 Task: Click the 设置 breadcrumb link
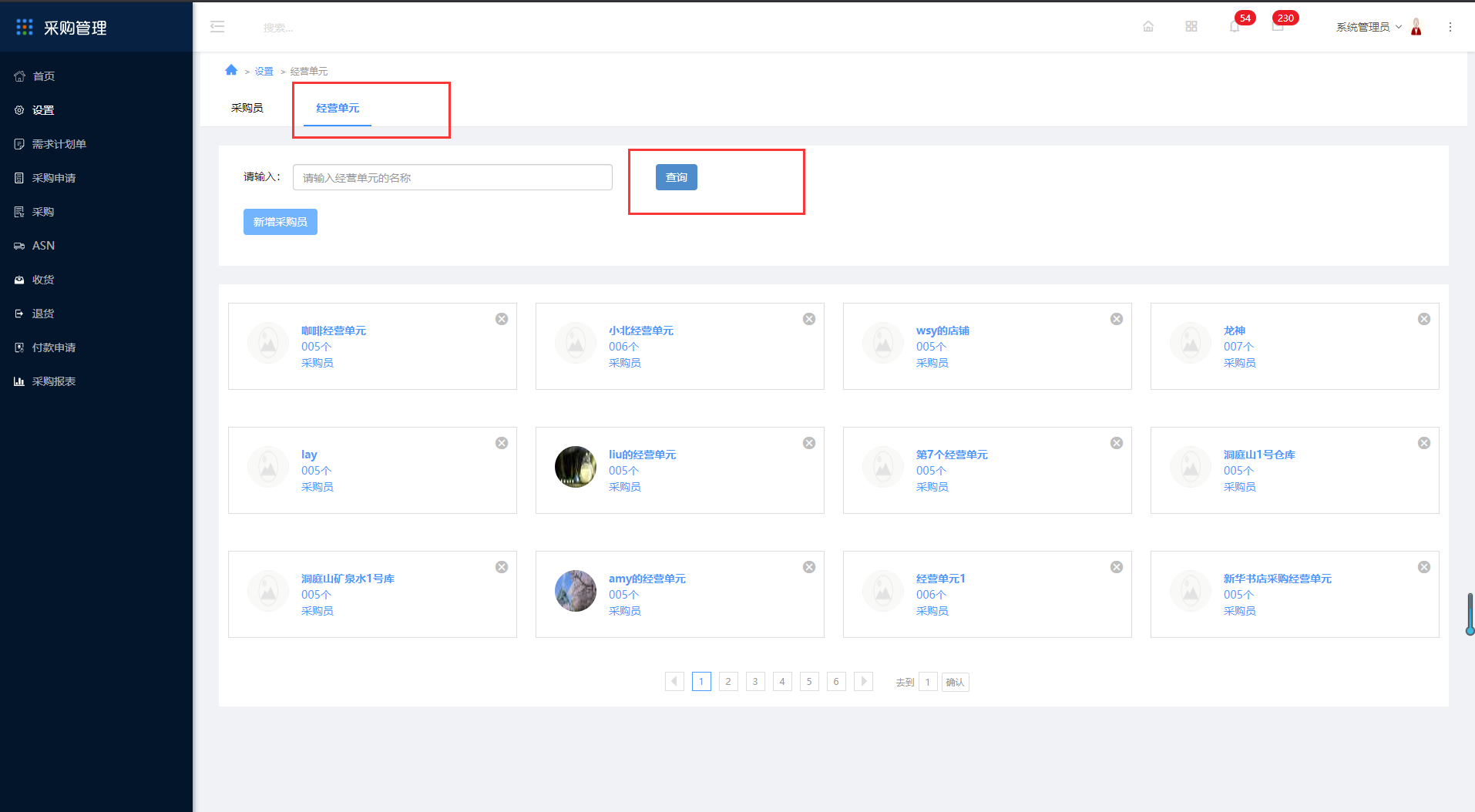click(264, 71)
